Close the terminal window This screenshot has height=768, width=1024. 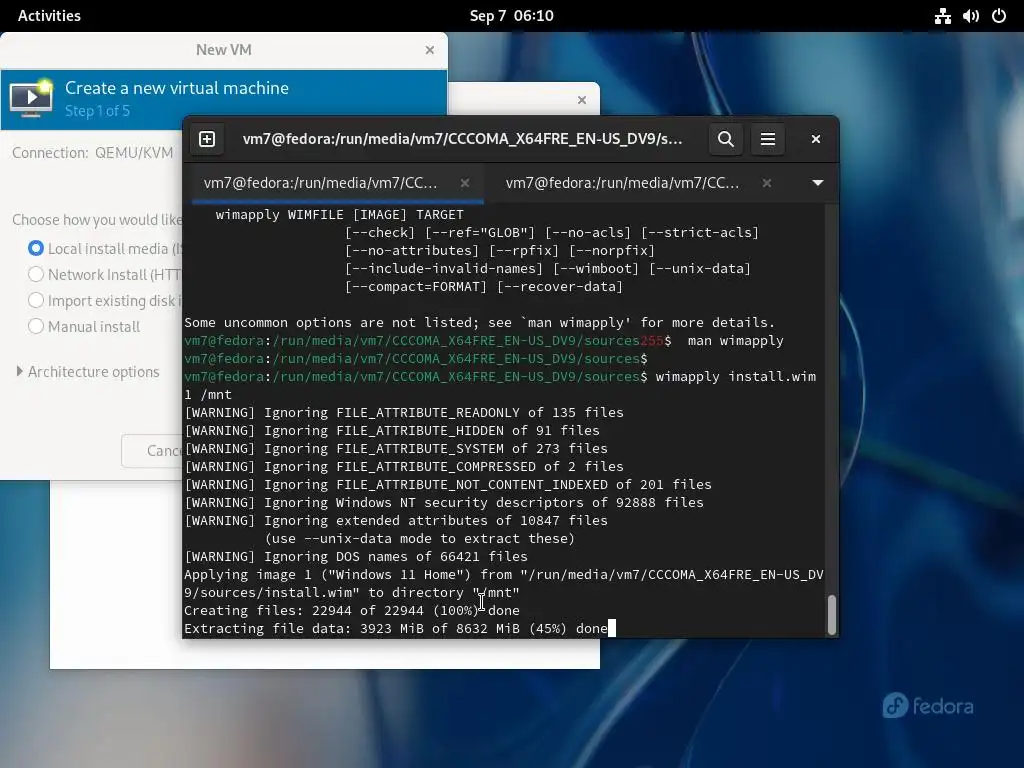[816, 139]
